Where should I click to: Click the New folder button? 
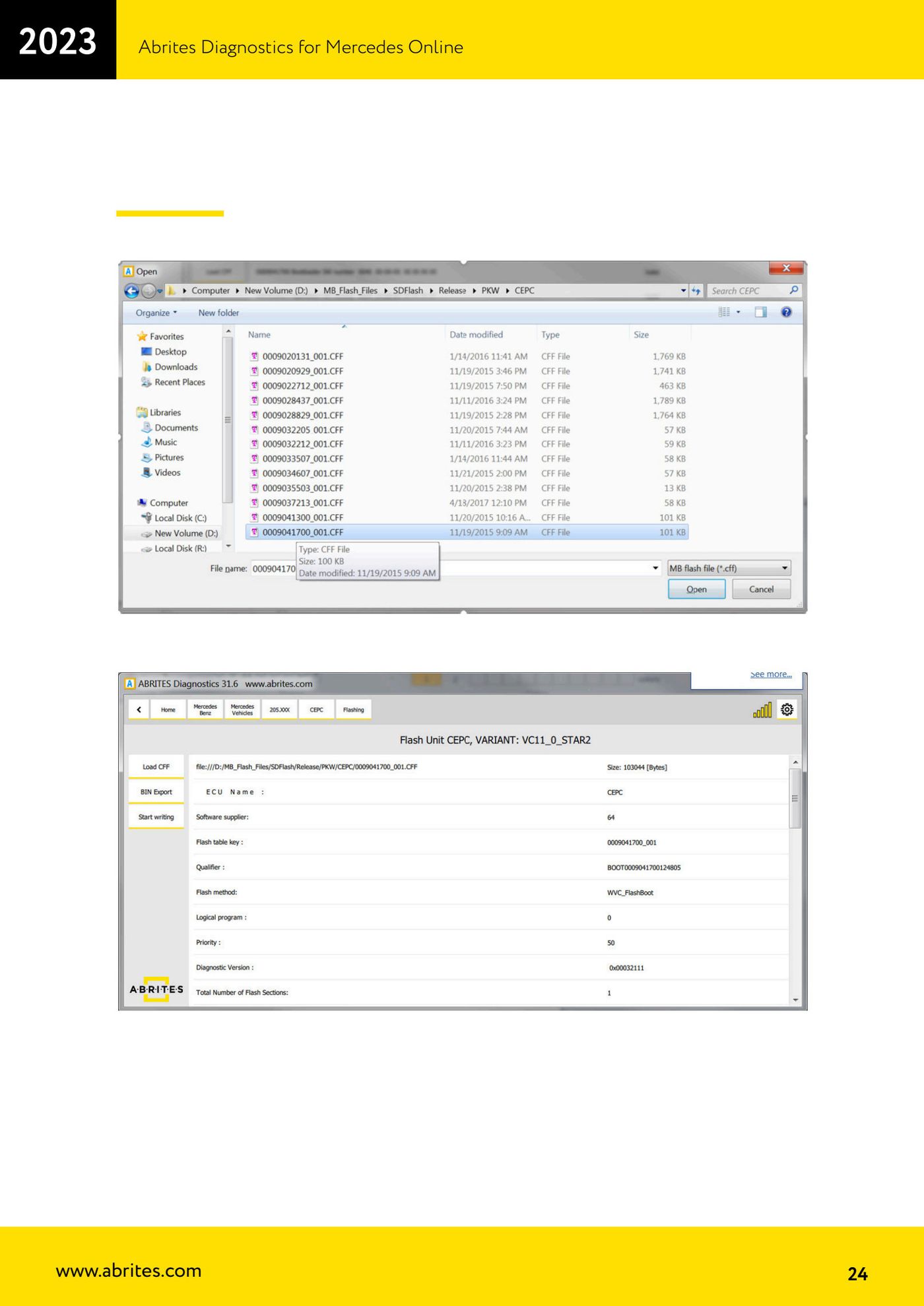[x=218, y=313]
